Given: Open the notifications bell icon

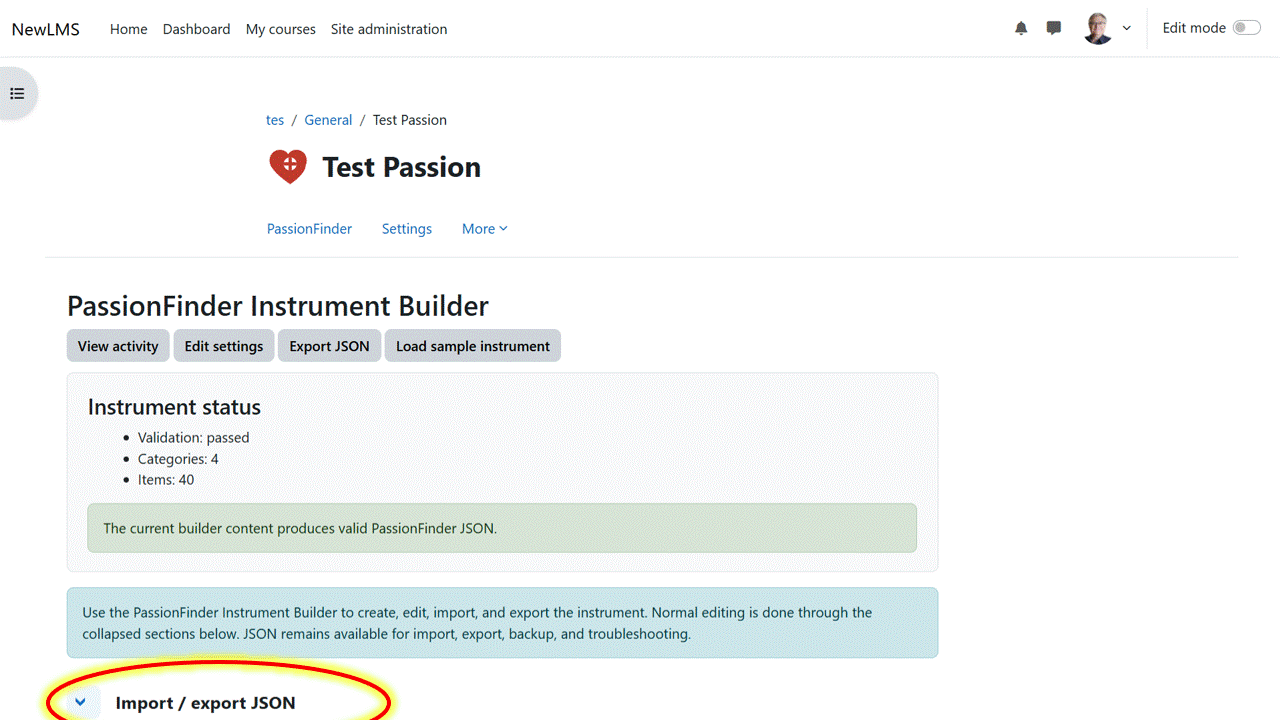Looking at the screenshot, I should pos(1021,28).
